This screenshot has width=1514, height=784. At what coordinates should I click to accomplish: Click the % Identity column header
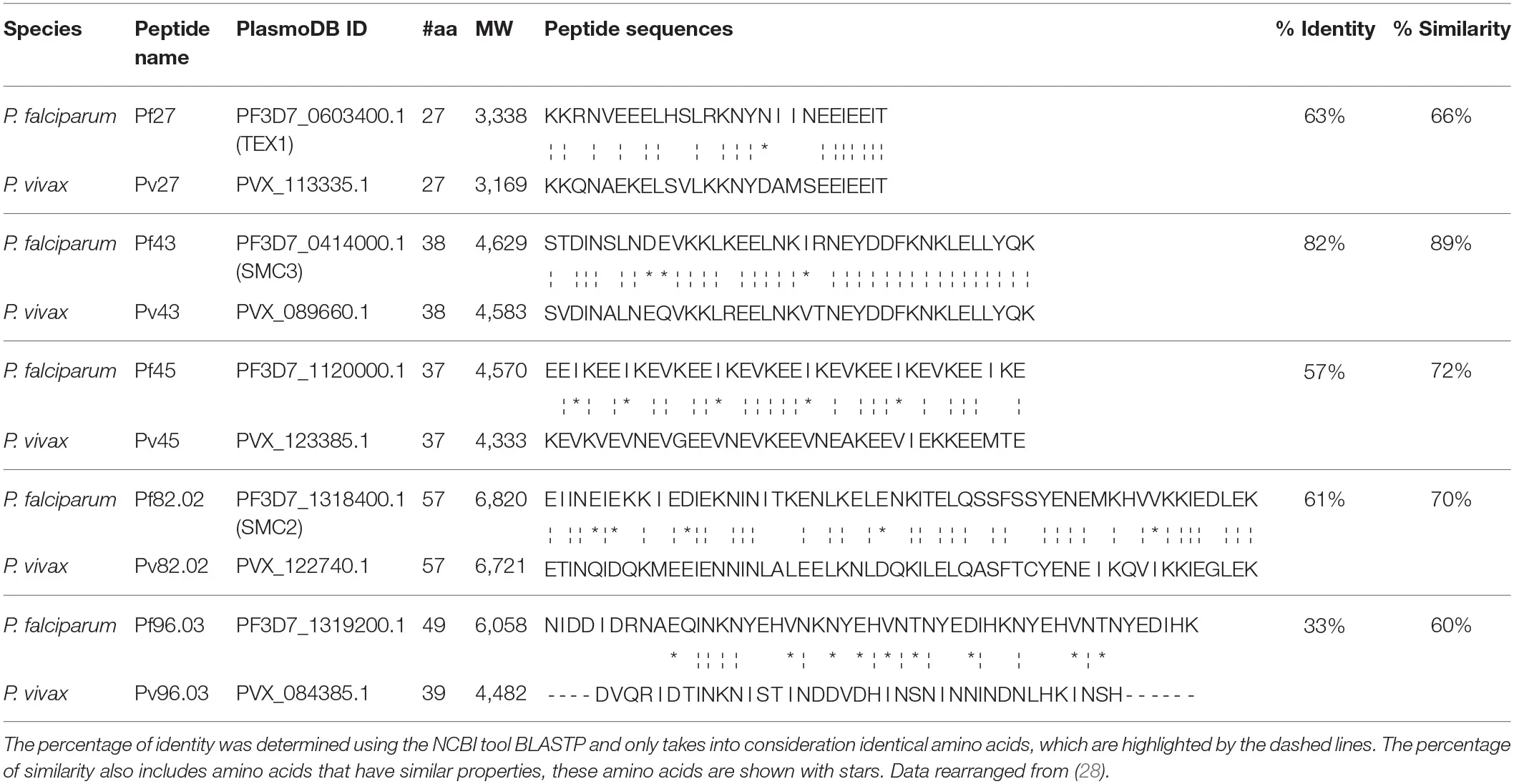[x=1325, y=29]
